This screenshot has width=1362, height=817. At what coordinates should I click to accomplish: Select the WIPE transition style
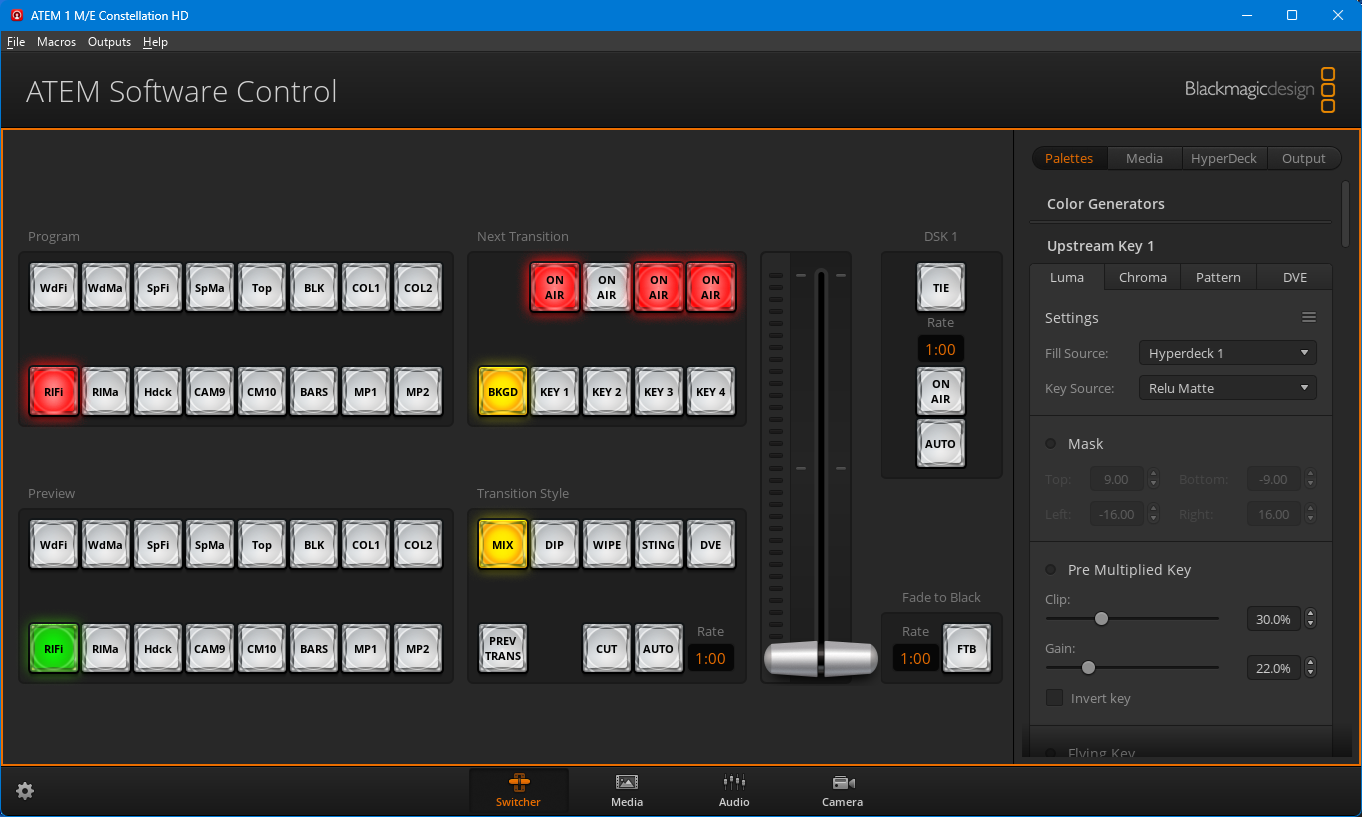607,545
